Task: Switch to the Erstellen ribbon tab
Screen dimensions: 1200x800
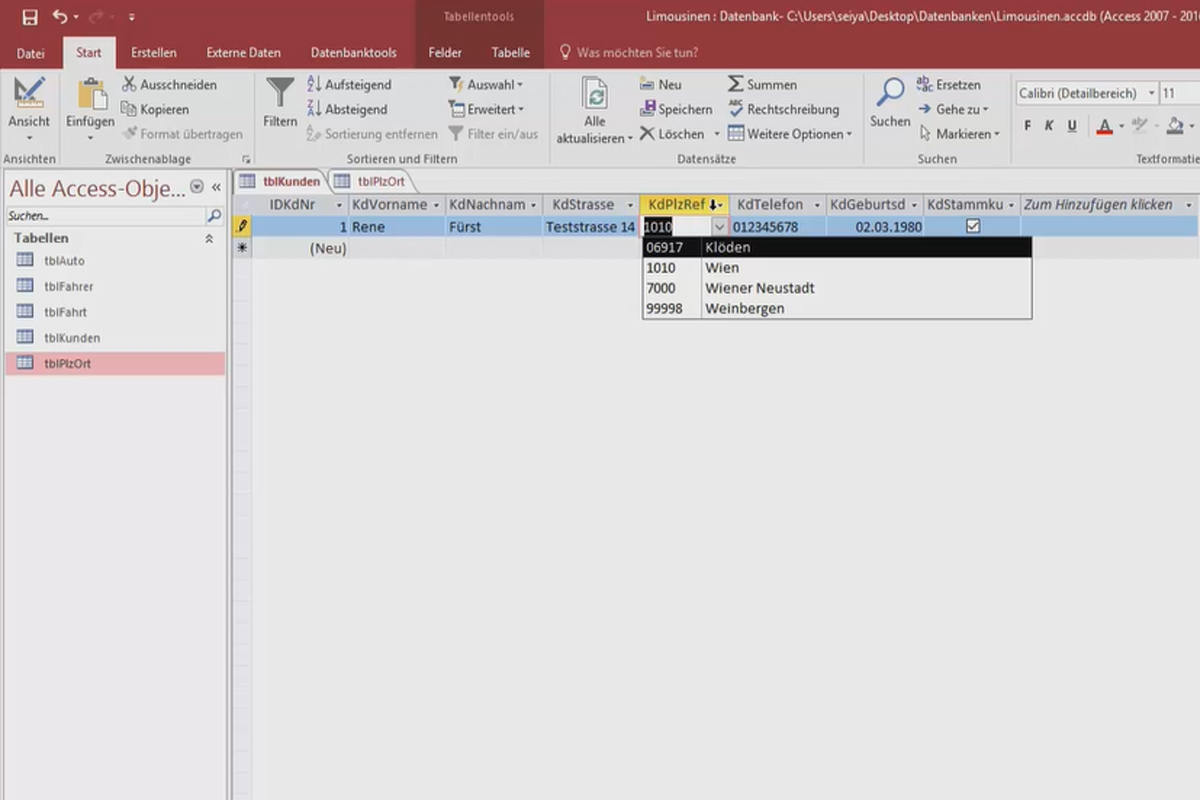Action: click(154, 52)
